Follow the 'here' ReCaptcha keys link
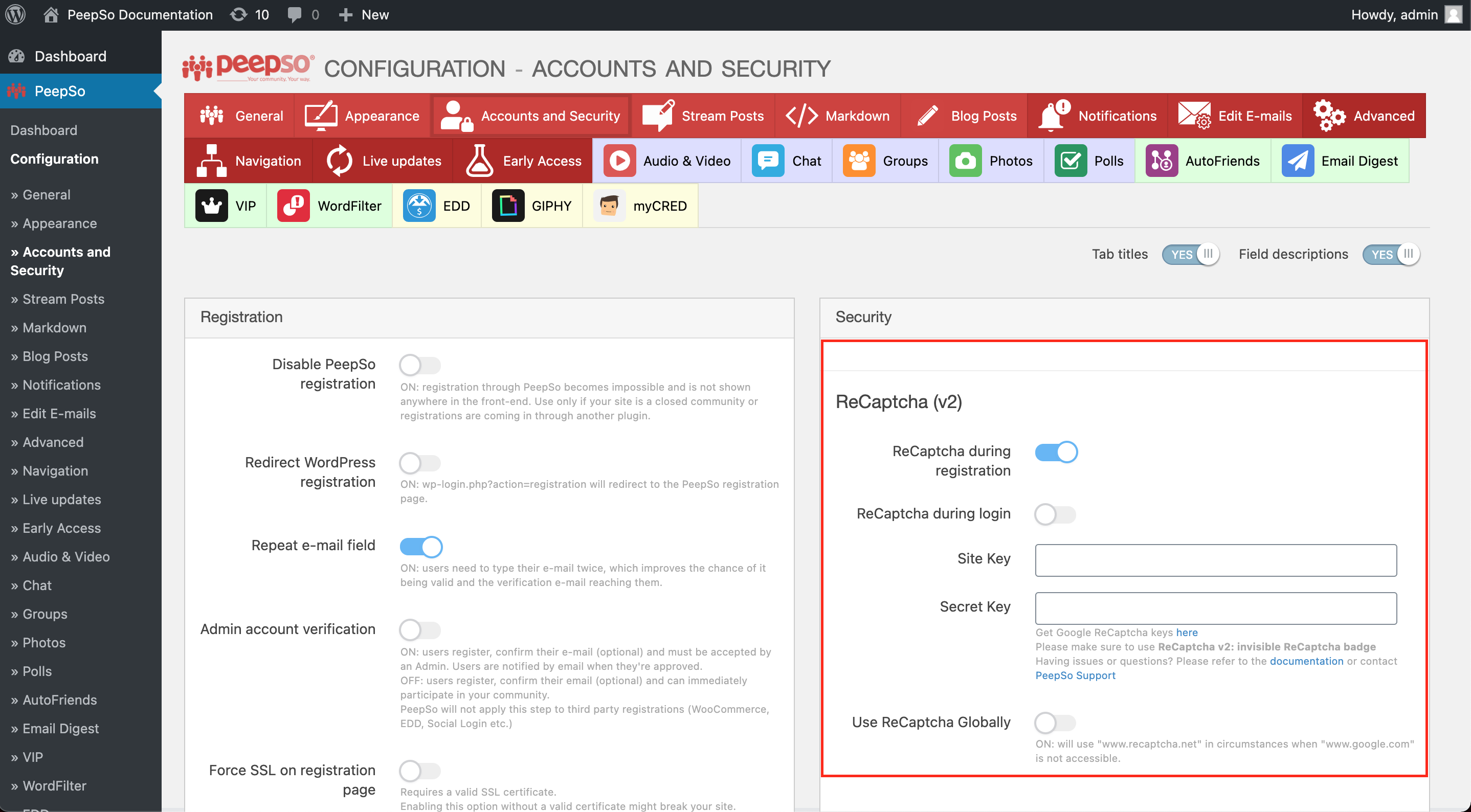The width and height of the screenshot is (1471, 812). click(x=1187, y=632)
